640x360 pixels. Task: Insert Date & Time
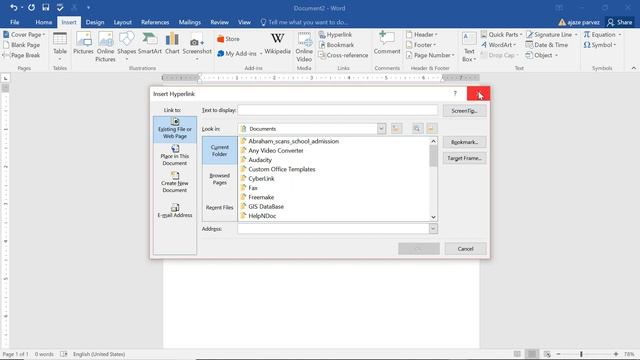point(547,45)
